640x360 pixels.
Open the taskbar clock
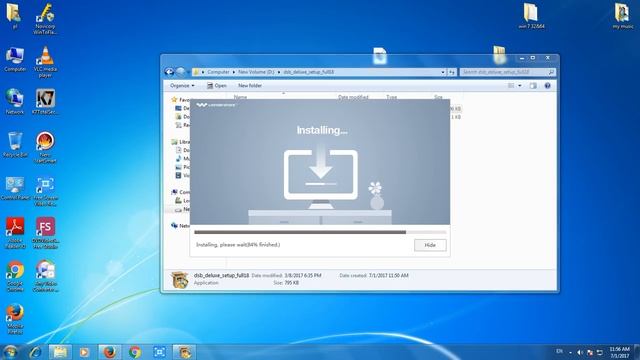click(x=619, y=352)
